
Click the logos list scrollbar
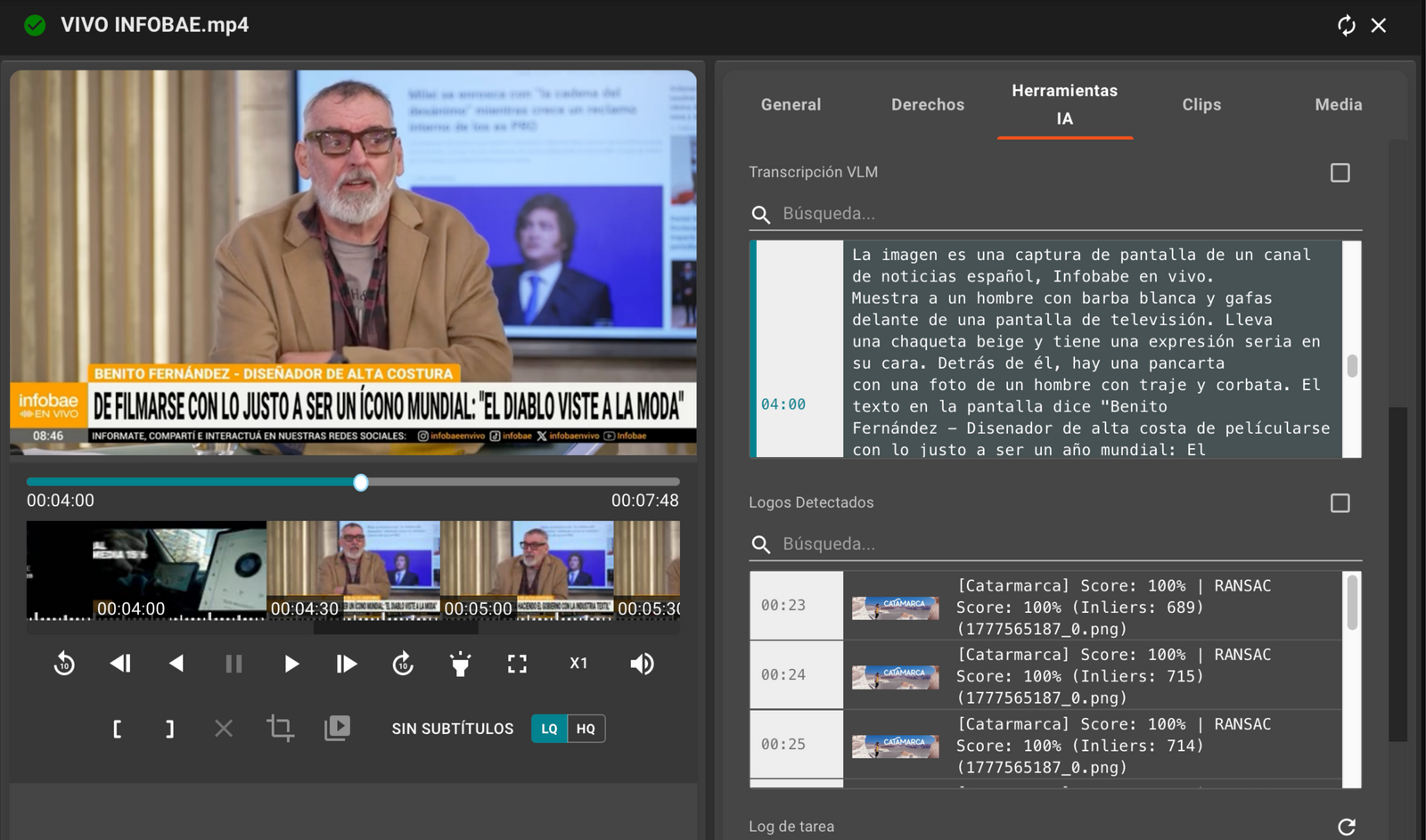point(1352,602)
